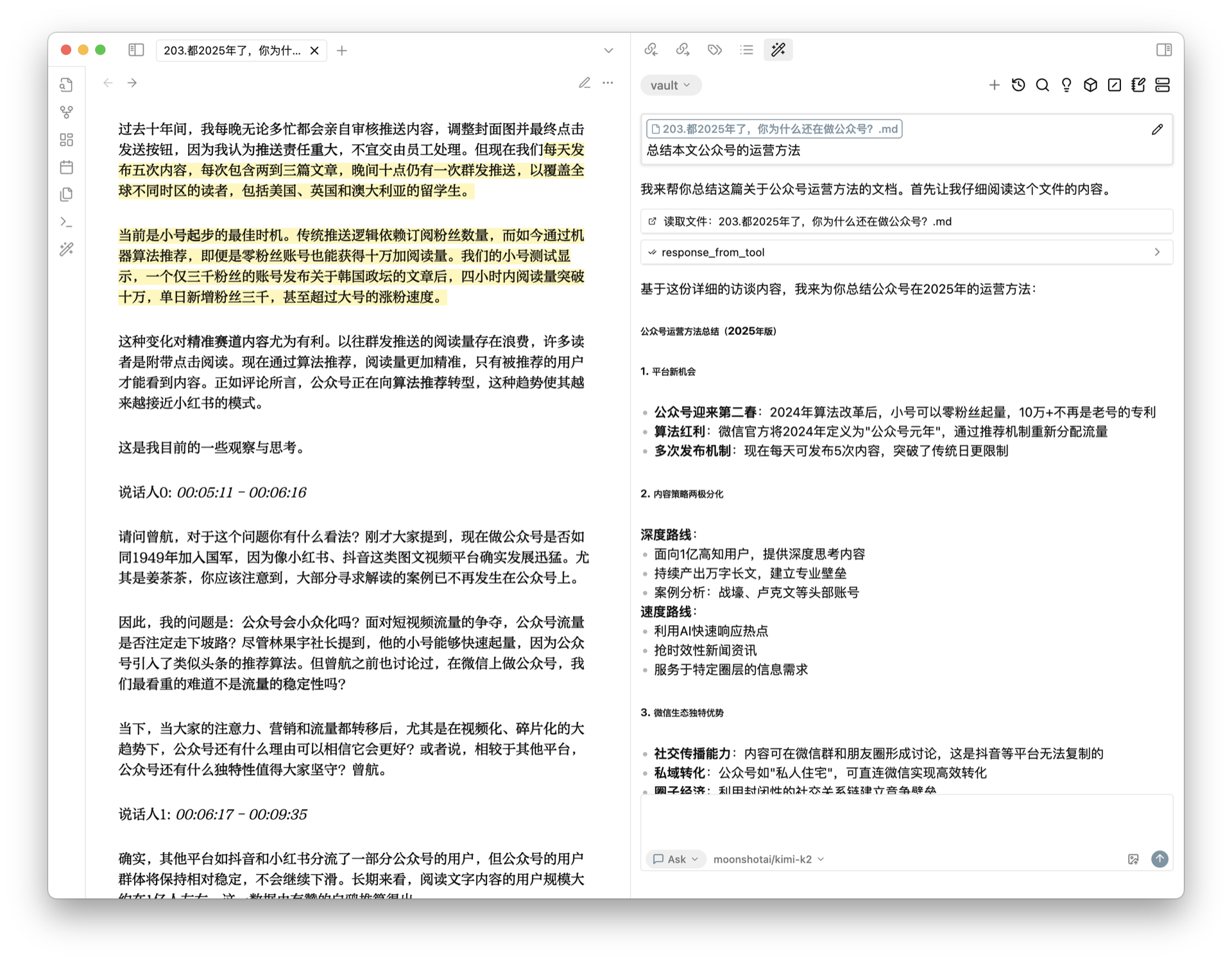
Task: Edit the user message with pencil icon
Action: coord(1157,130)
